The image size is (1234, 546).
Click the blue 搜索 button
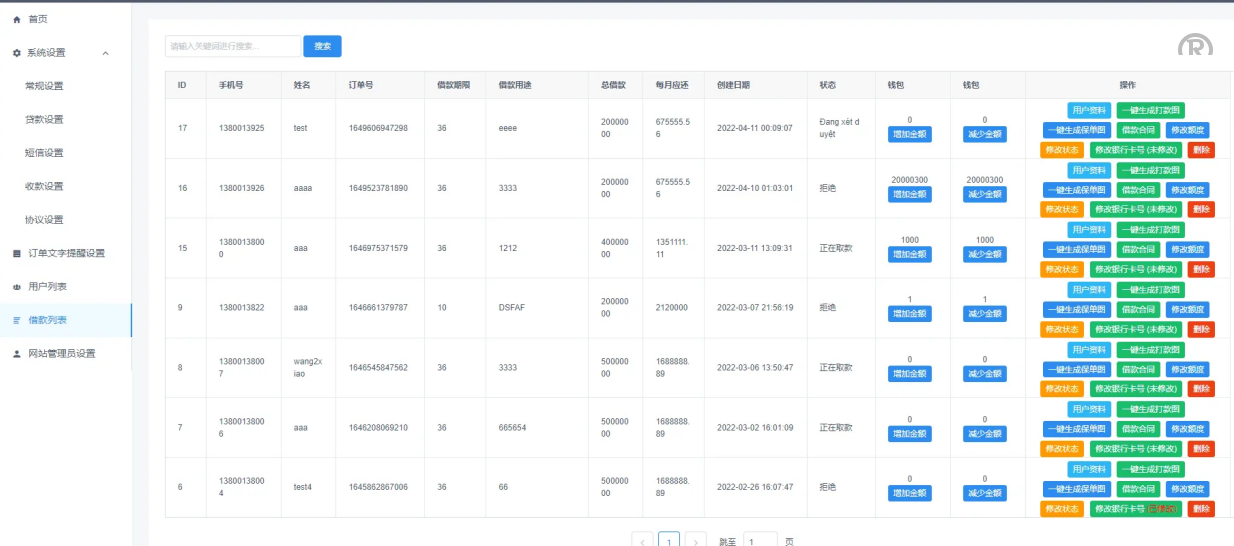[x=322, y=46]
